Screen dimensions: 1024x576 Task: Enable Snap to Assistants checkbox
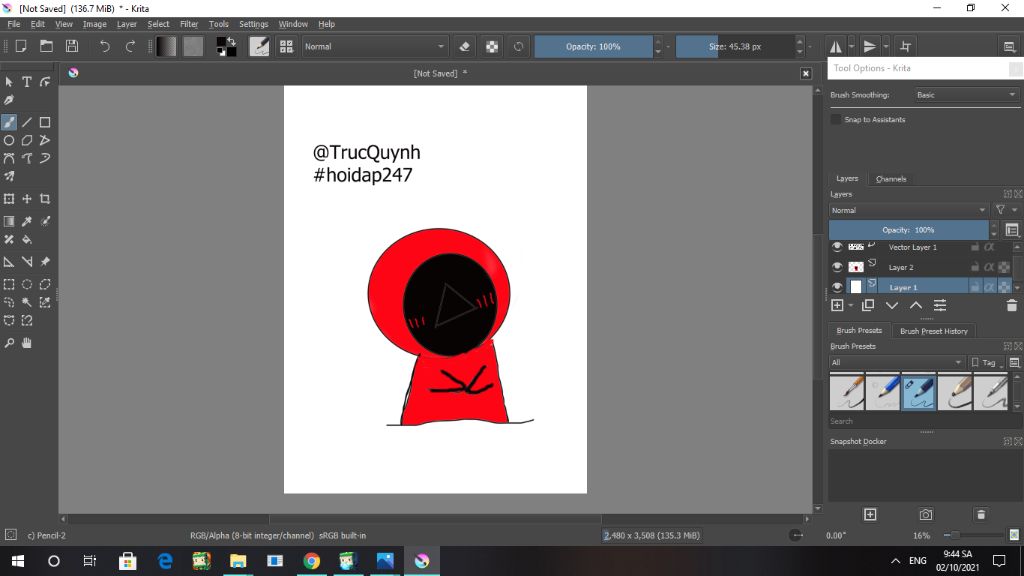click(835, 120)
